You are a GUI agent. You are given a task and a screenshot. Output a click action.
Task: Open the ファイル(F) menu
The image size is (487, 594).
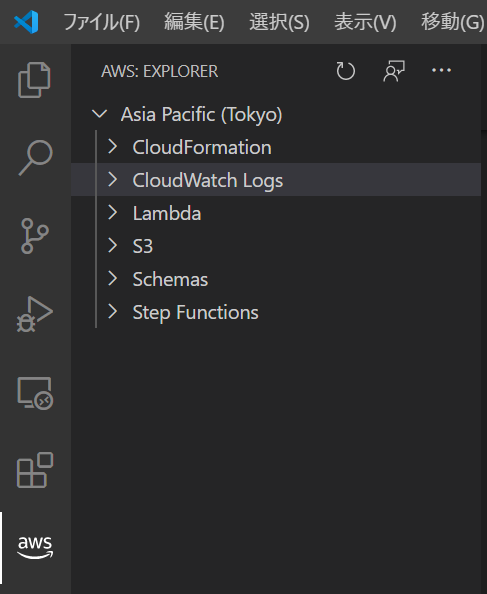click(101, 22)
